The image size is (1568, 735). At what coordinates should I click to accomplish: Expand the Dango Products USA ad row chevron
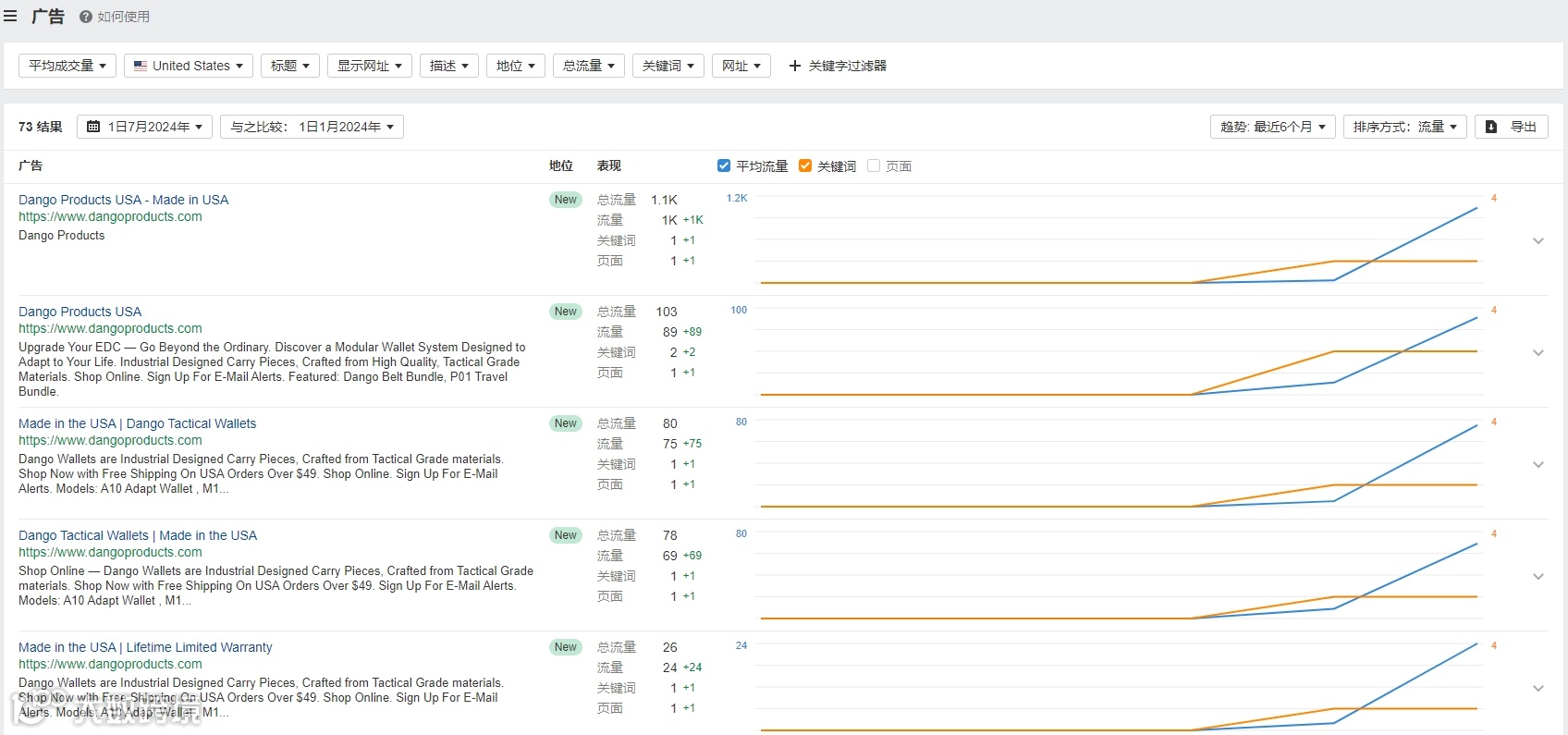(1538, 352)
